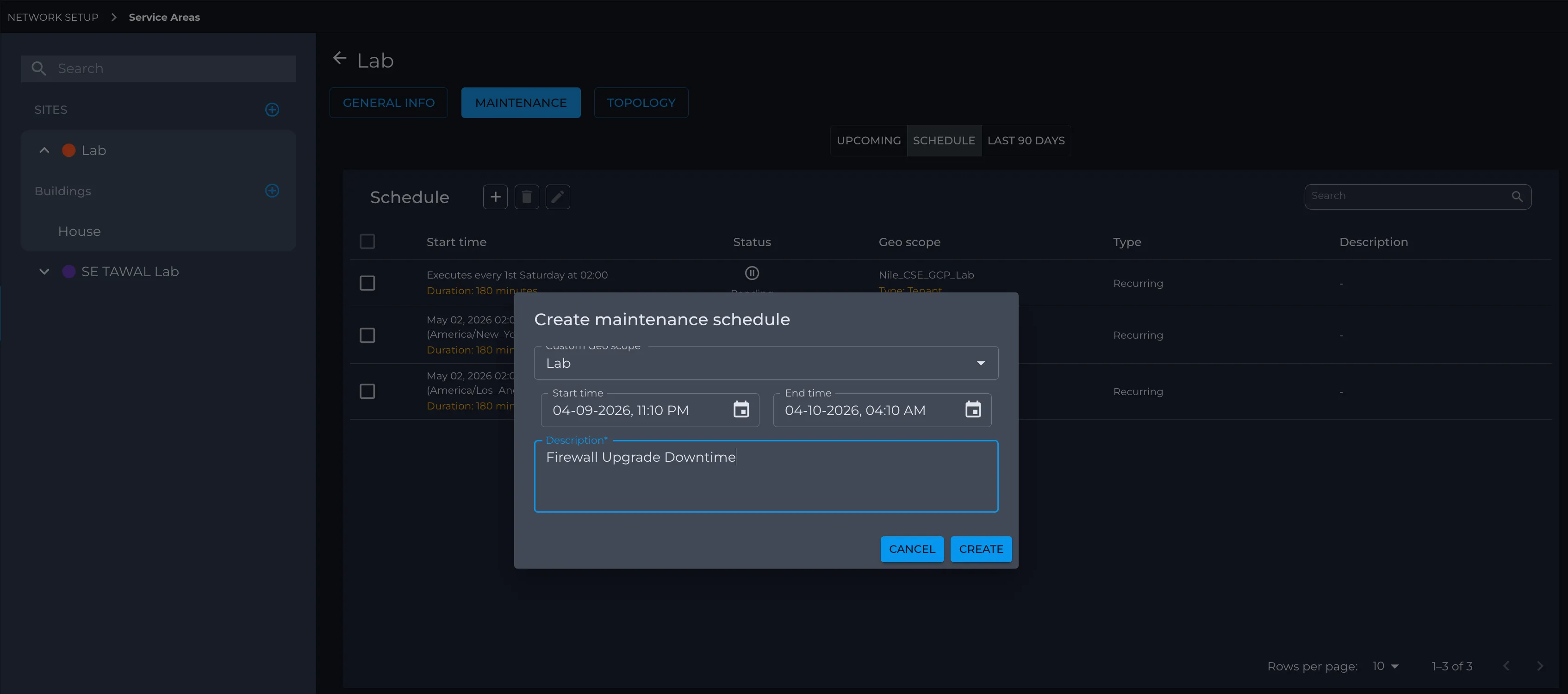Viewport: 1568px width, 694px height.
Task: Open Start time calendar picker
Action: click(741, 410)
